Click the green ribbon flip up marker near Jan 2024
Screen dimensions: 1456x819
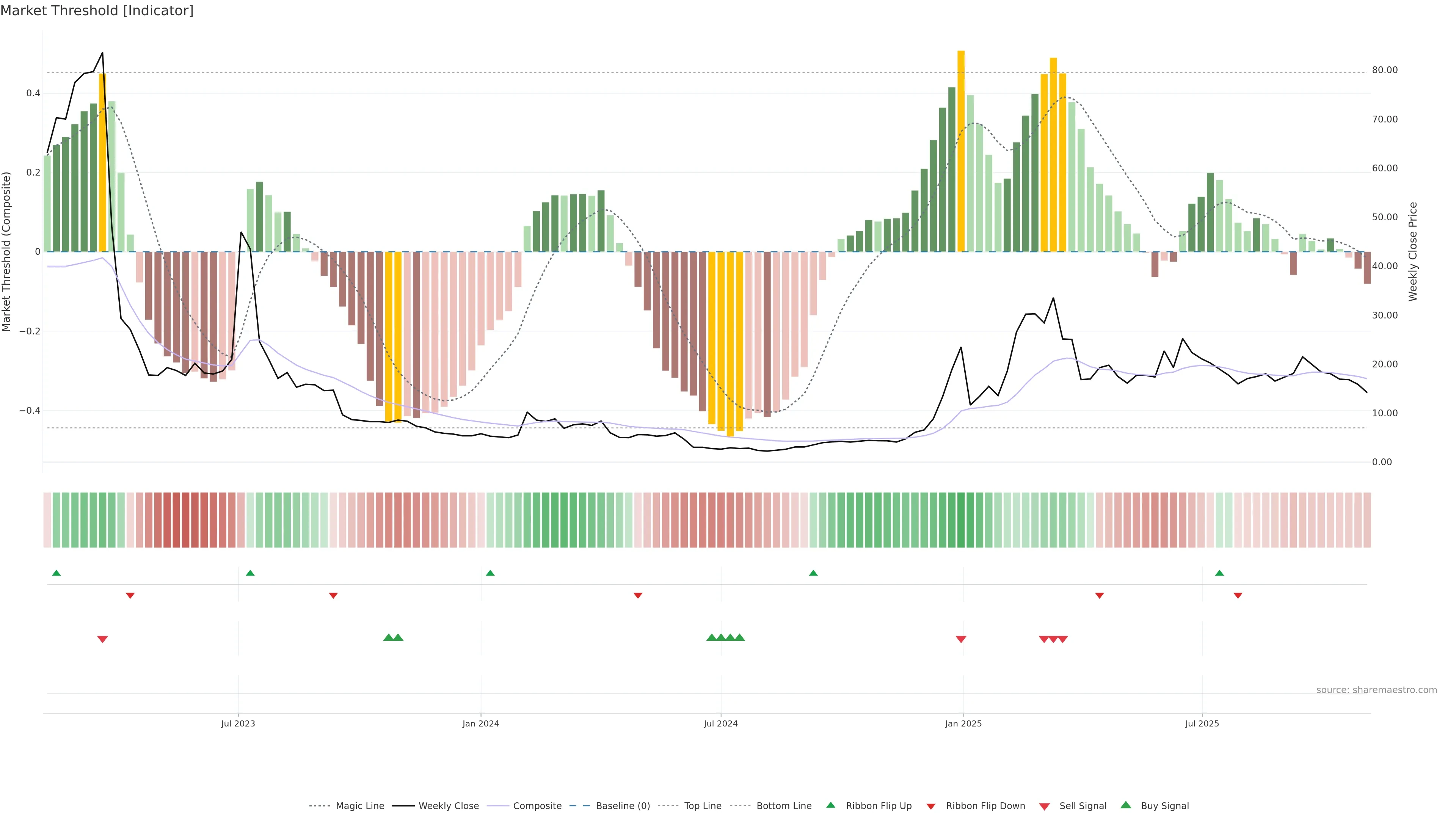(x=490, y=573)
